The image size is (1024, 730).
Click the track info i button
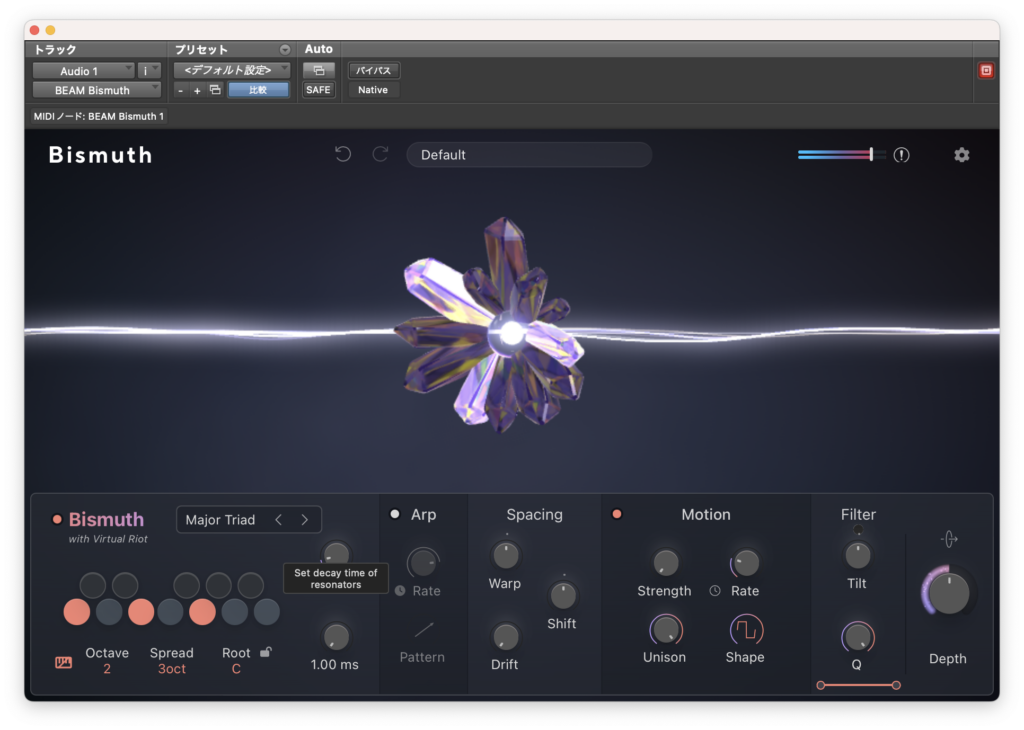pyautogui.click(x=149, y=71)
